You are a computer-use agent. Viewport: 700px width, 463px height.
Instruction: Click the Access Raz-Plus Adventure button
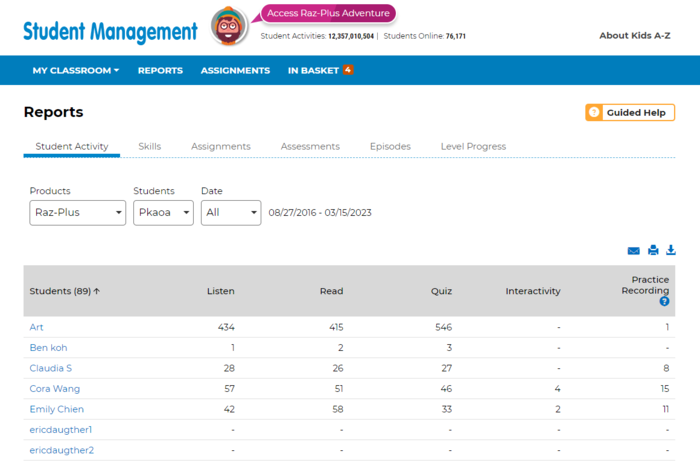[x=329, y=13]
